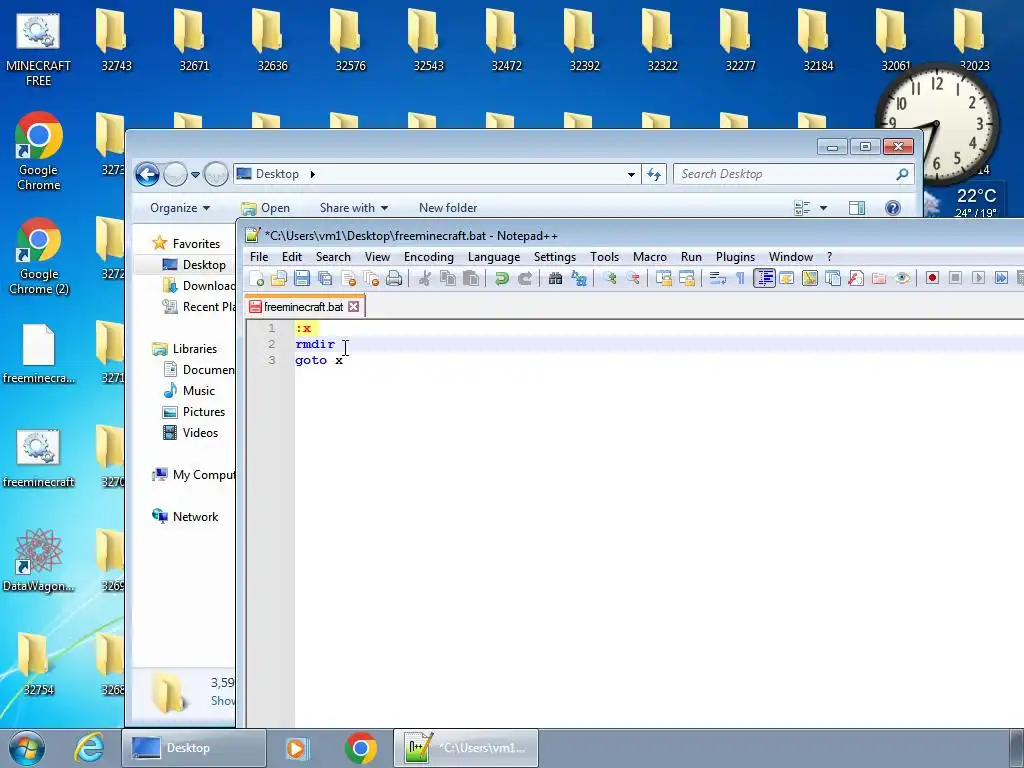
Task: Click New folder in Explorer
Action: coord(448,208)
